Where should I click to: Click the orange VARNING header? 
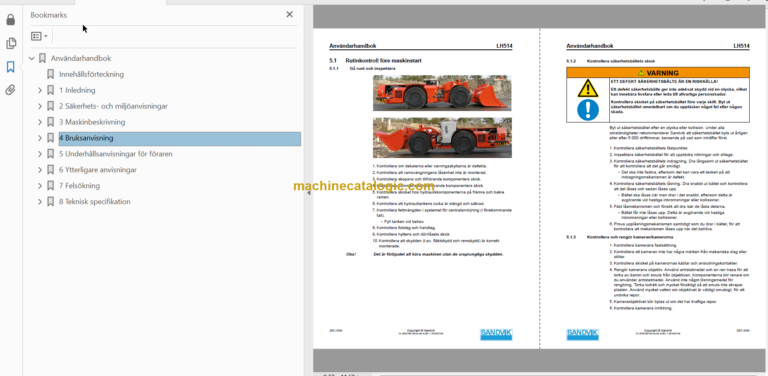tap(658, 72)
